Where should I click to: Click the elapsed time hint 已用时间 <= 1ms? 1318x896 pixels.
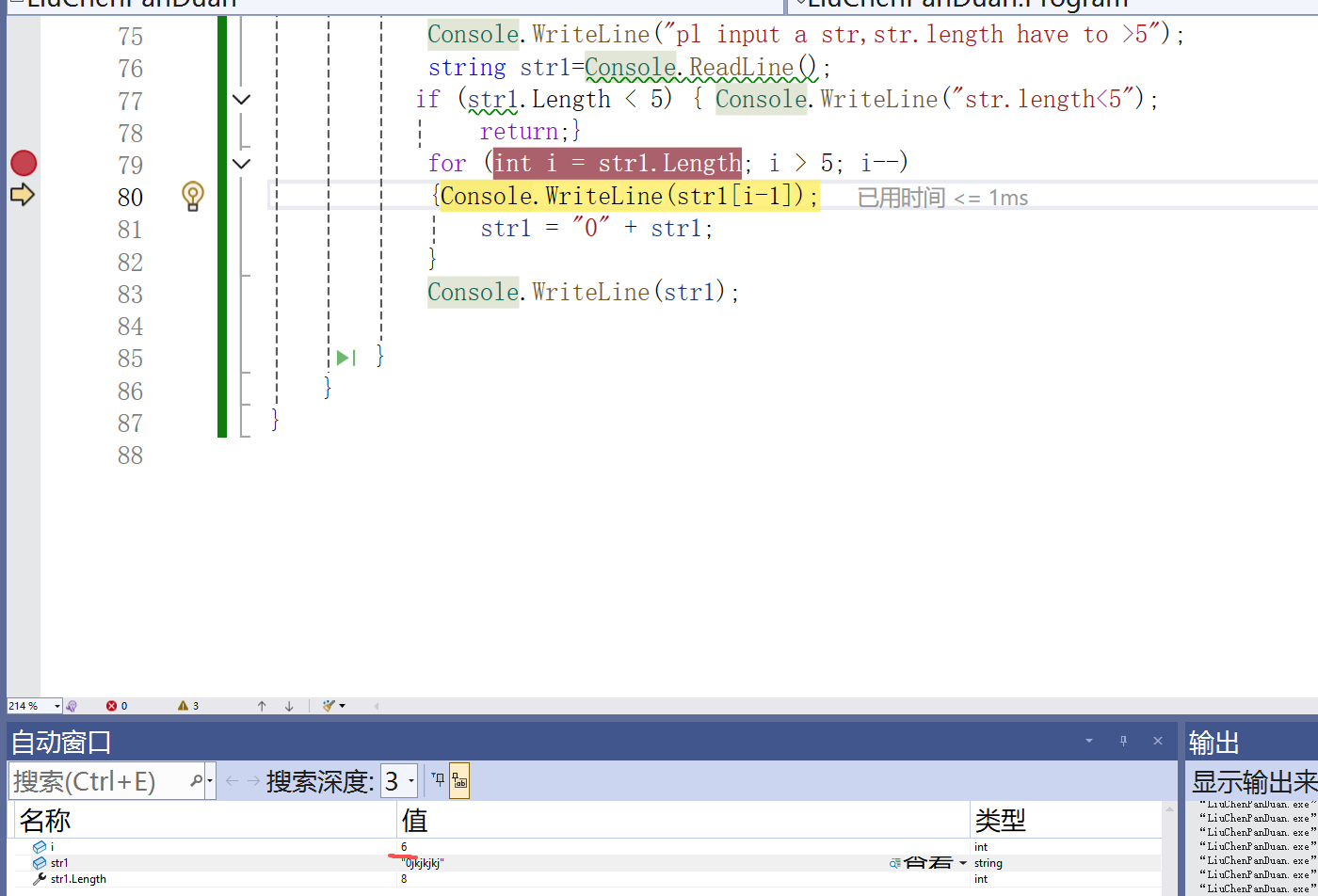click(942, 198)
